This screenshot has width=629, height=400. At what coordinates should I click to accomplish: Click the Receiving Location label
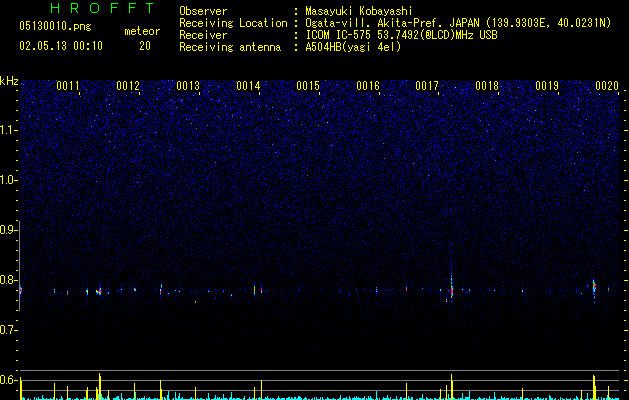click(x=233, y=23)
